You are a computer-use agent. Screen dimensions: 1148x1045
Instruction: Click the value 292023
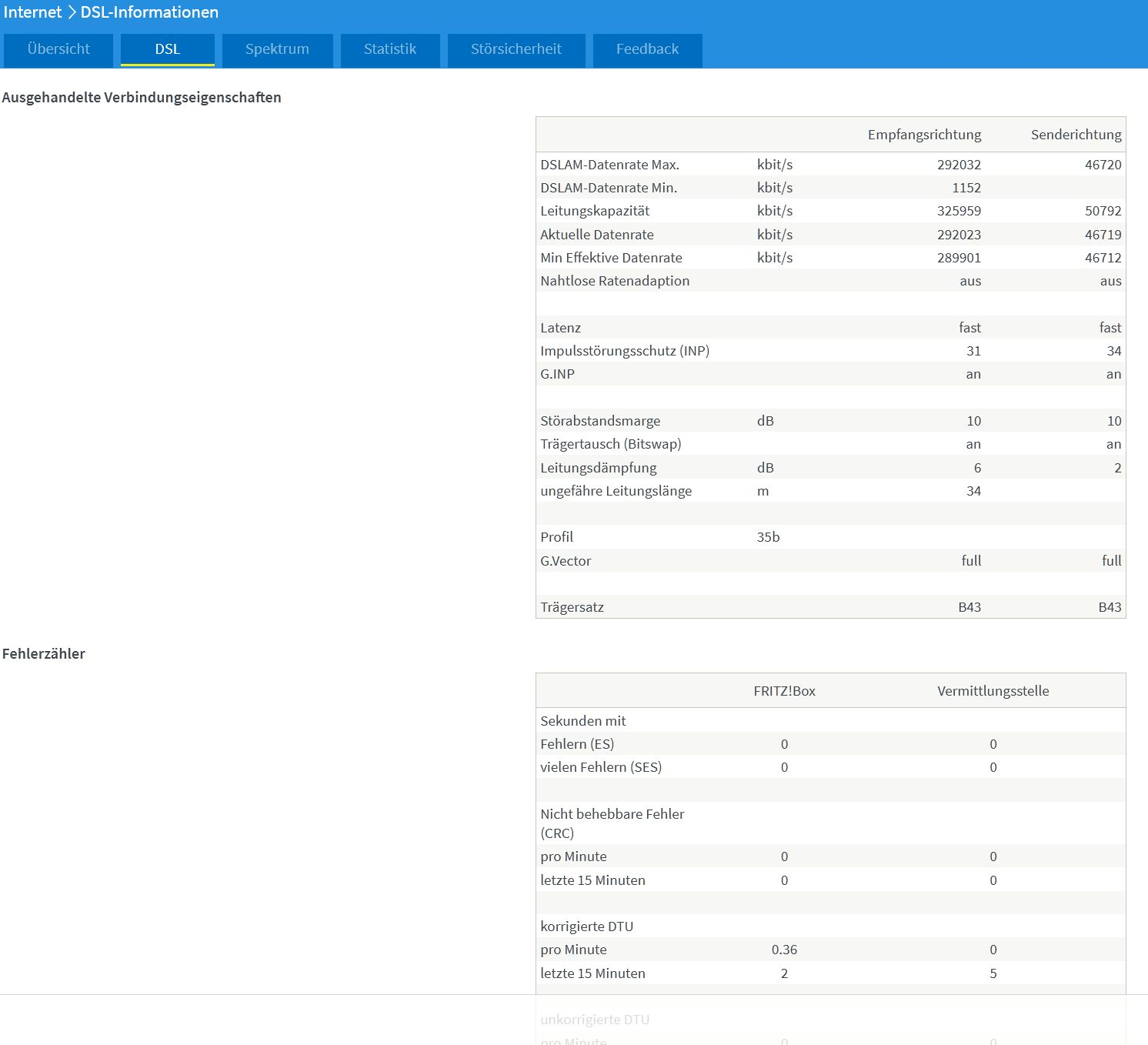point(959,235)
